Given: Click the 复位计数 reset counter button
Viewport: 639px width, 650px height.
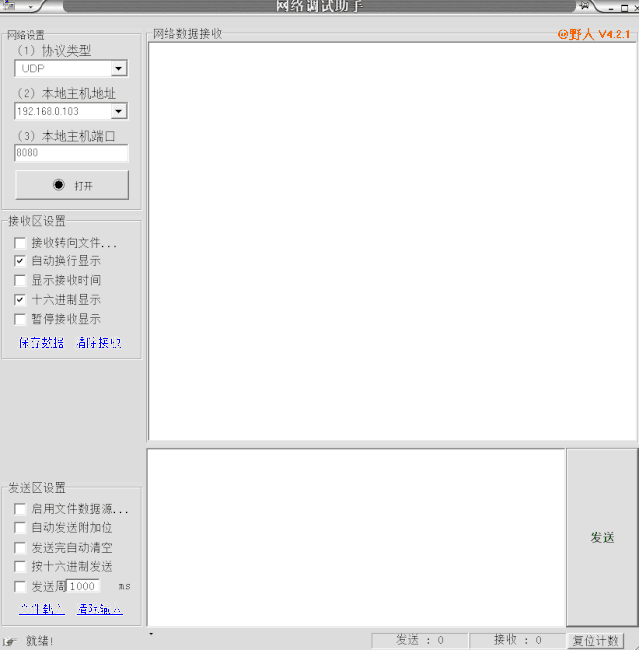Looking at the screenshot, I should [595, 640].
